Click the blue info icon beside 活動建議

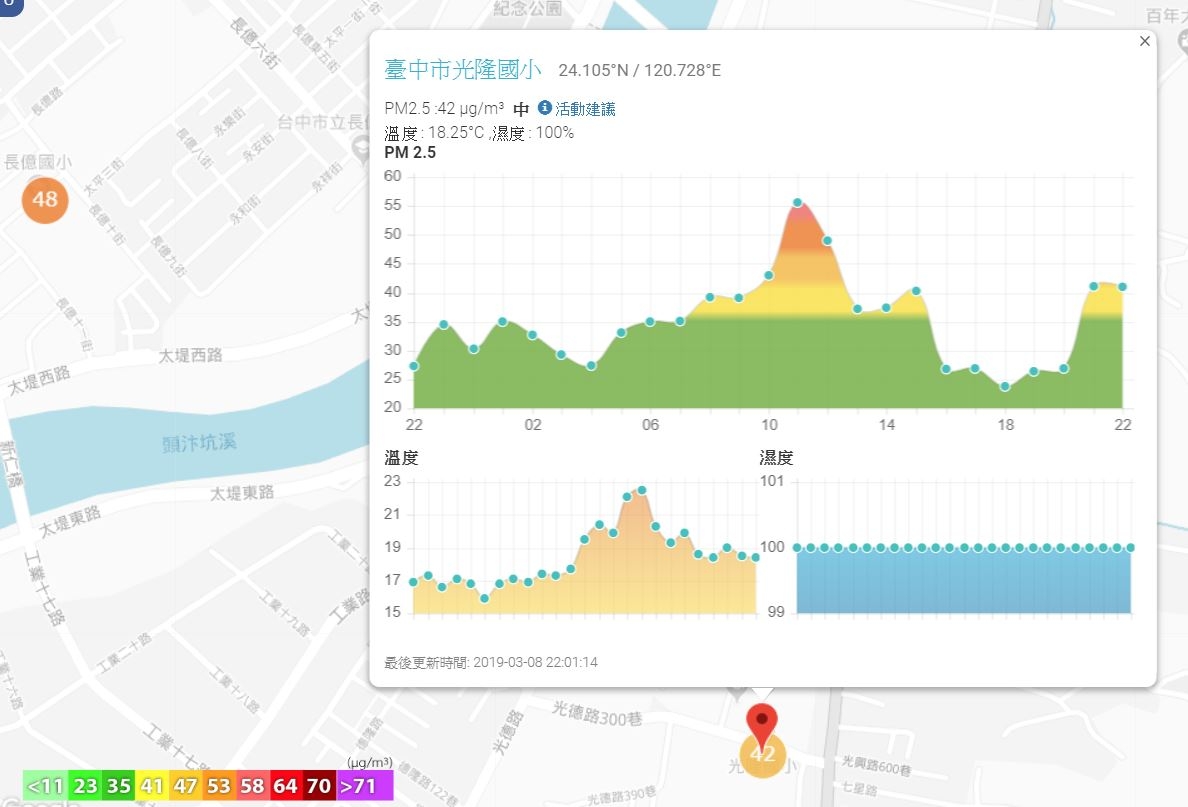[544, 108]
